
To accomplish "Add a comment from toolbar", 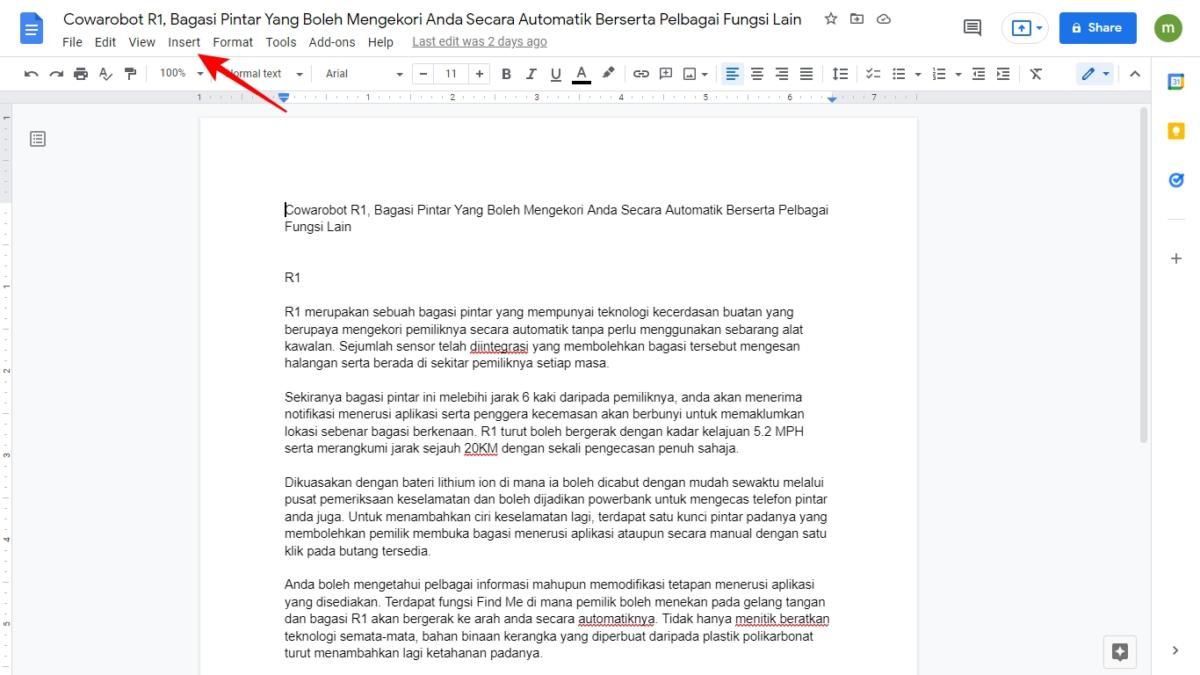I will [665, 74].
